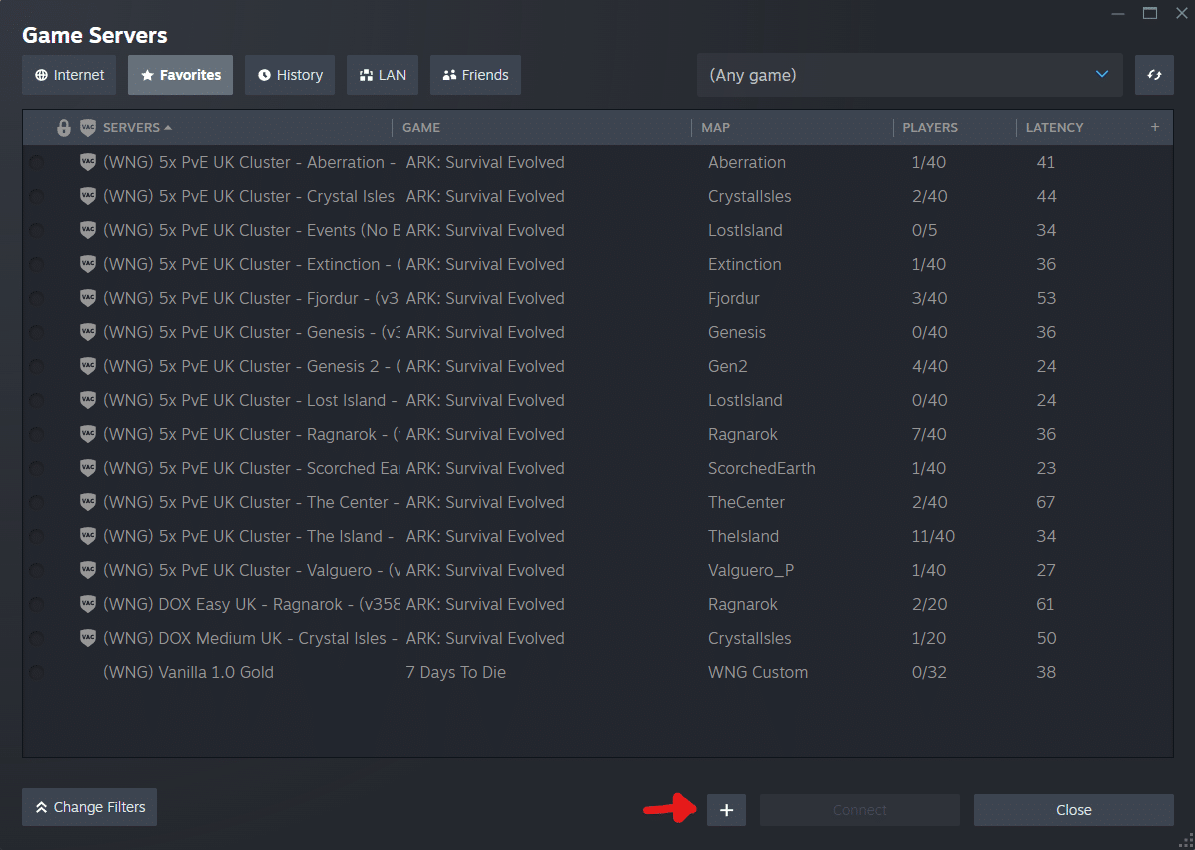Viewport: 1195px width, 850px height.
Task: Click the 7 Days To Die game cell
Action: (456, 672)
